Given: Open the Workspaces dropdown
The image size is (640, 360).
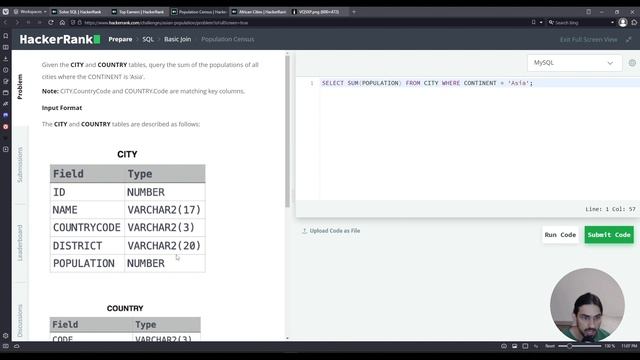Looking at the screenshot, I should pos(30,12).
